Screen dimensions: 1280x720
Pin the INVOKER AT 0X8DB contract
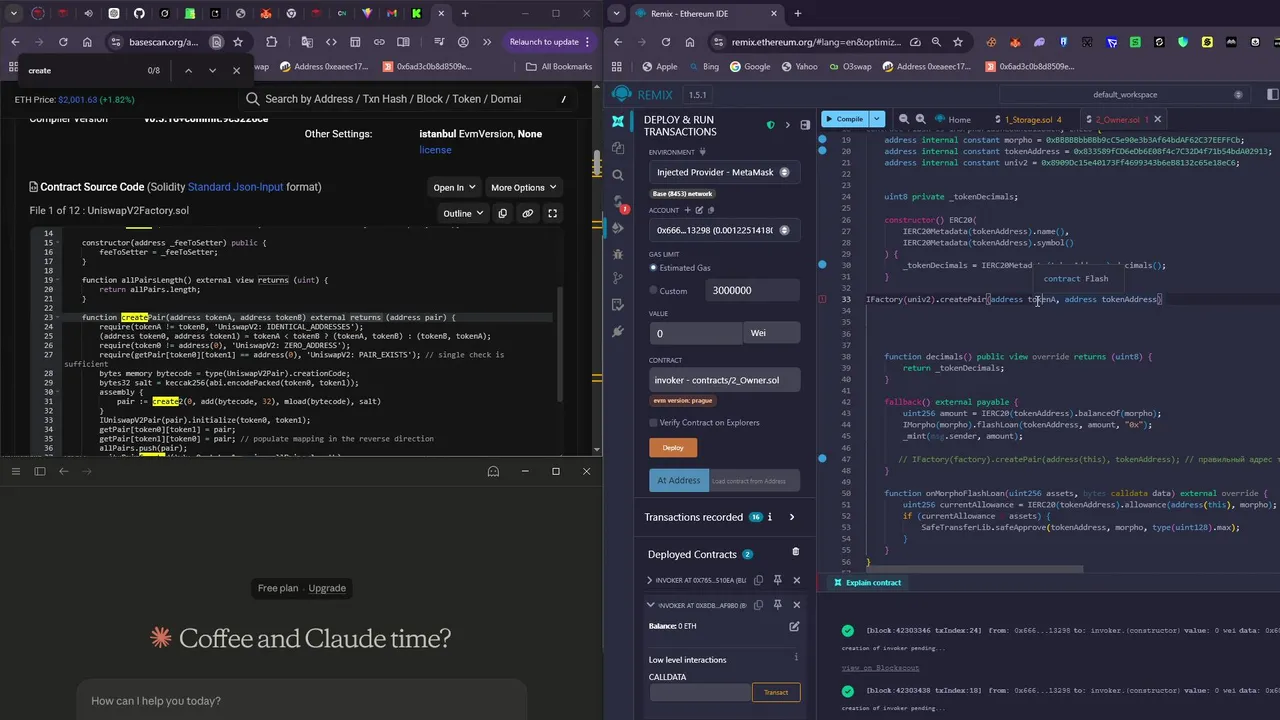(777, 605)
